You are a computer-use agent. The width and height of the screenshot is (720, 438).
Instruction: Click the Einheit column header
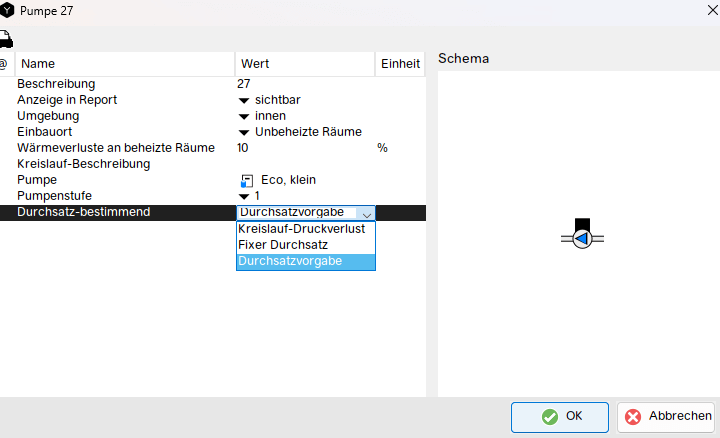400,64
